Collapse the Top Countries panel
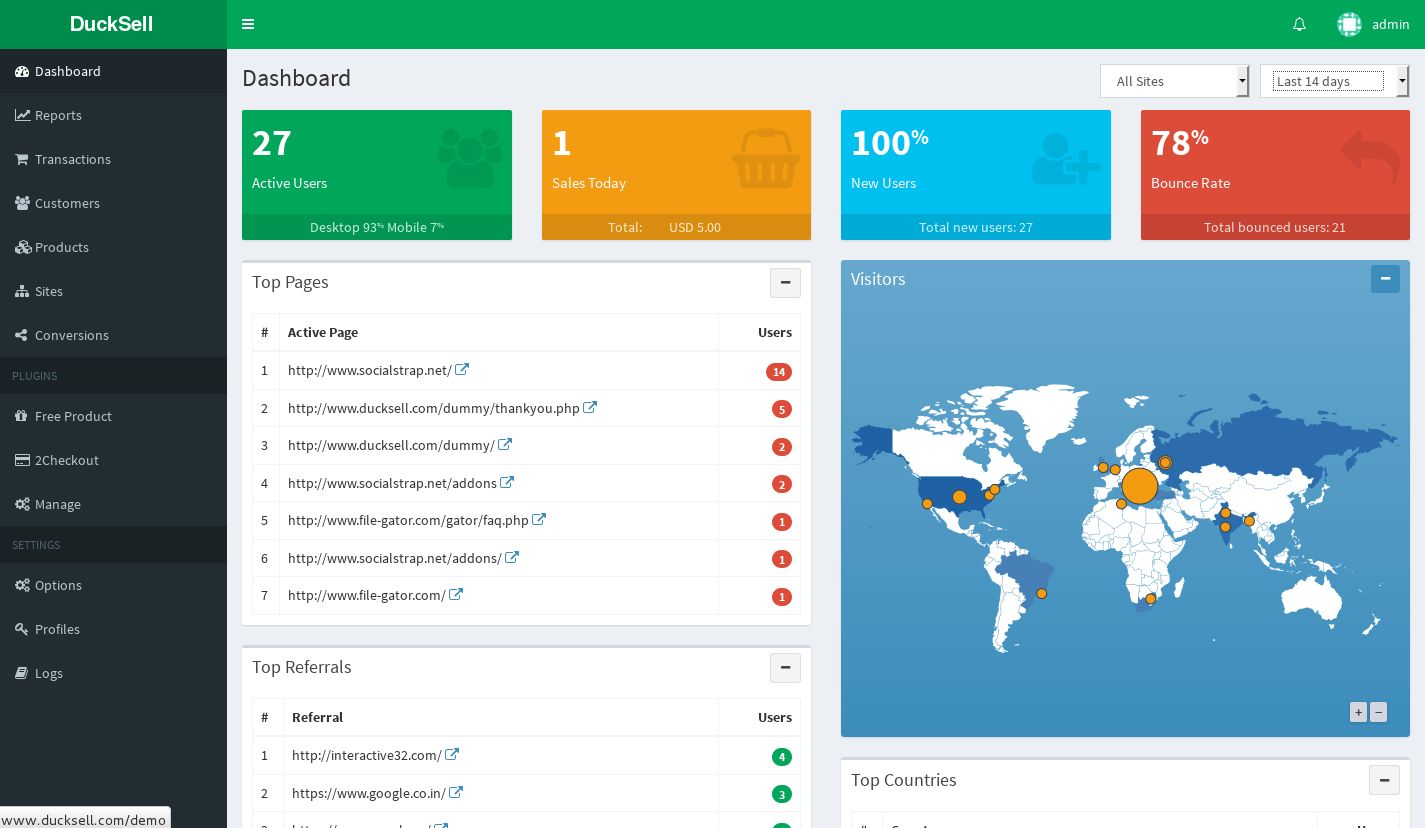The image size is (1425, 828). pyautogui.click(x=1384, y=780)
